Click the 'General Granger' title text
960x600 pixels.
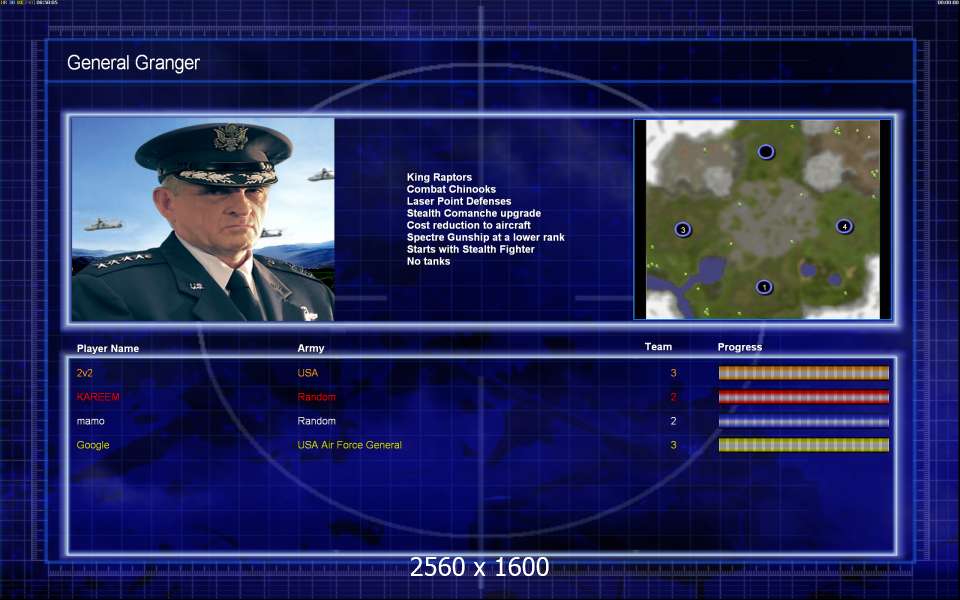click(x=133, y=62)
